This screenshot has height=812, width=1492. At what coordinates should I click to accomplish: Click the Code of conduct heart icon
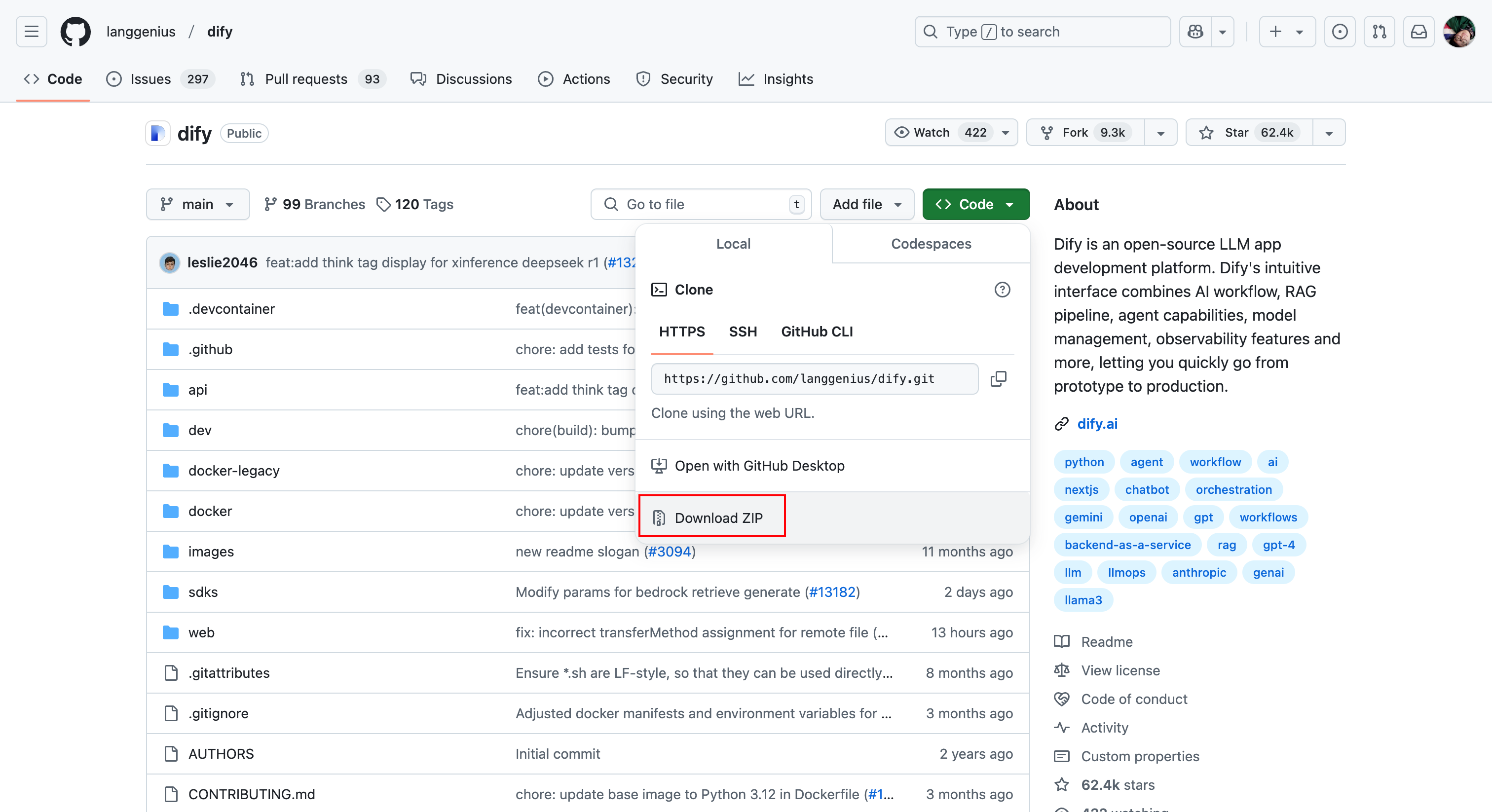[x=1062, y=699]
